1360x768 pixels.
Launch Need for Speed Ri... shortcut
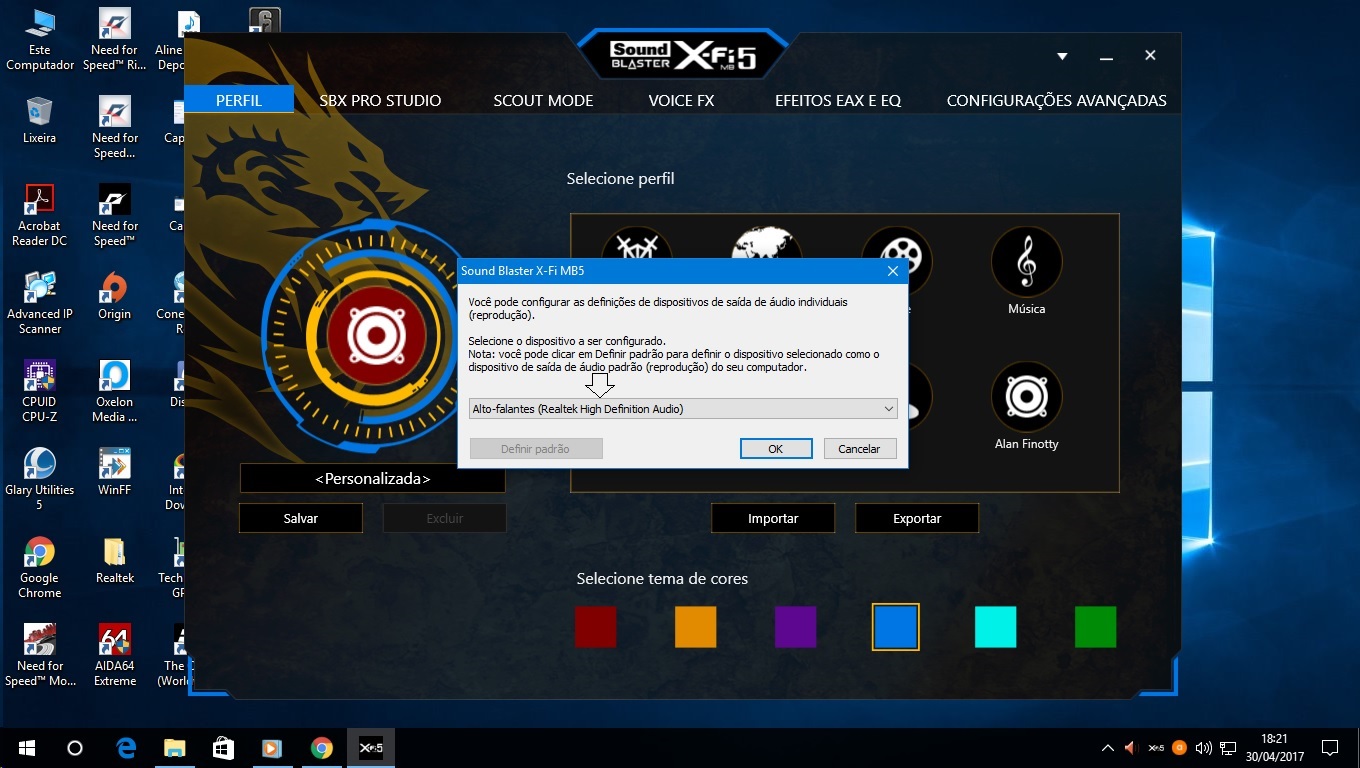tap(115, 41)
